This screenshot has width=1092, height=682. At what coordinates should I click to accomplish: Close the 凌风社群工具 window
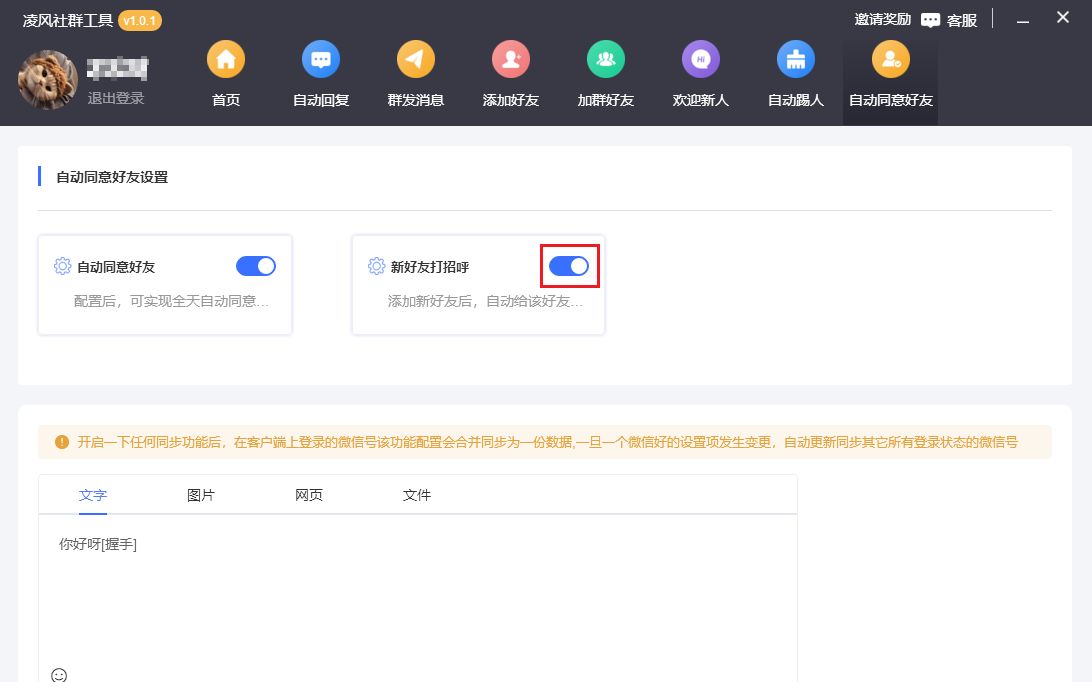pos(1063,17)
